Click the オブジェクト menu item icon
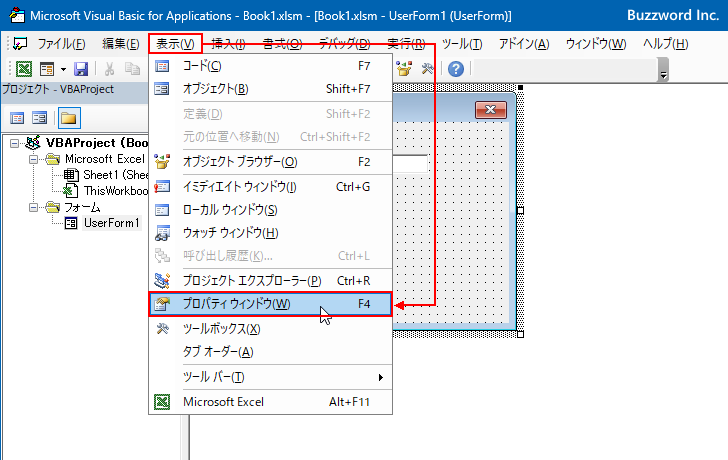The height and width of the screenshot is (460, 728). pyautogui.click(x=162, y=89)
